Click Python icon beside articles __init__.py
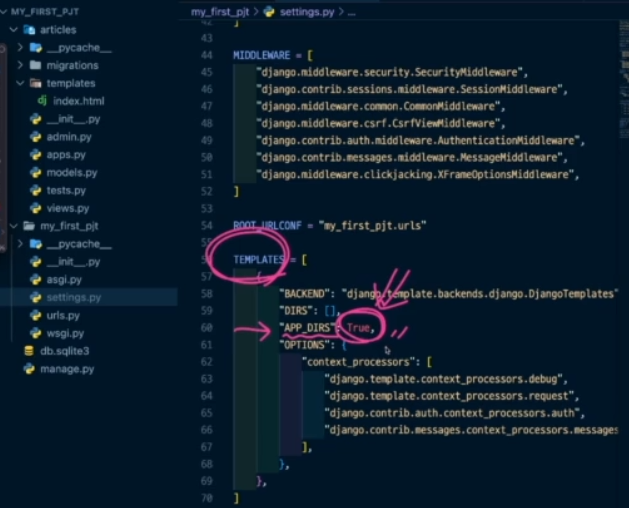Screen dimensions: 629x508 pos(36,119)
